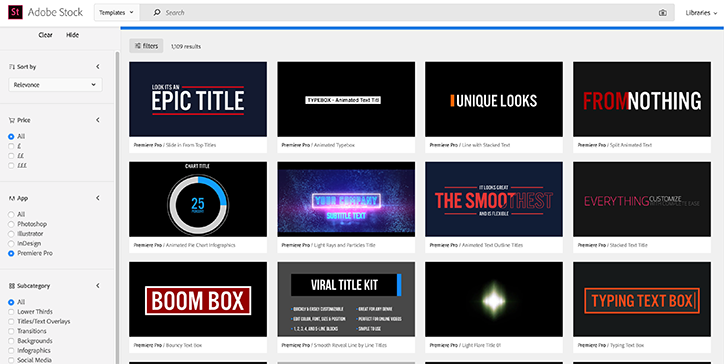This screenshot has height=364, width=724.
Task: Click the Stacked Text Title caption
Action: click(628, 245)
